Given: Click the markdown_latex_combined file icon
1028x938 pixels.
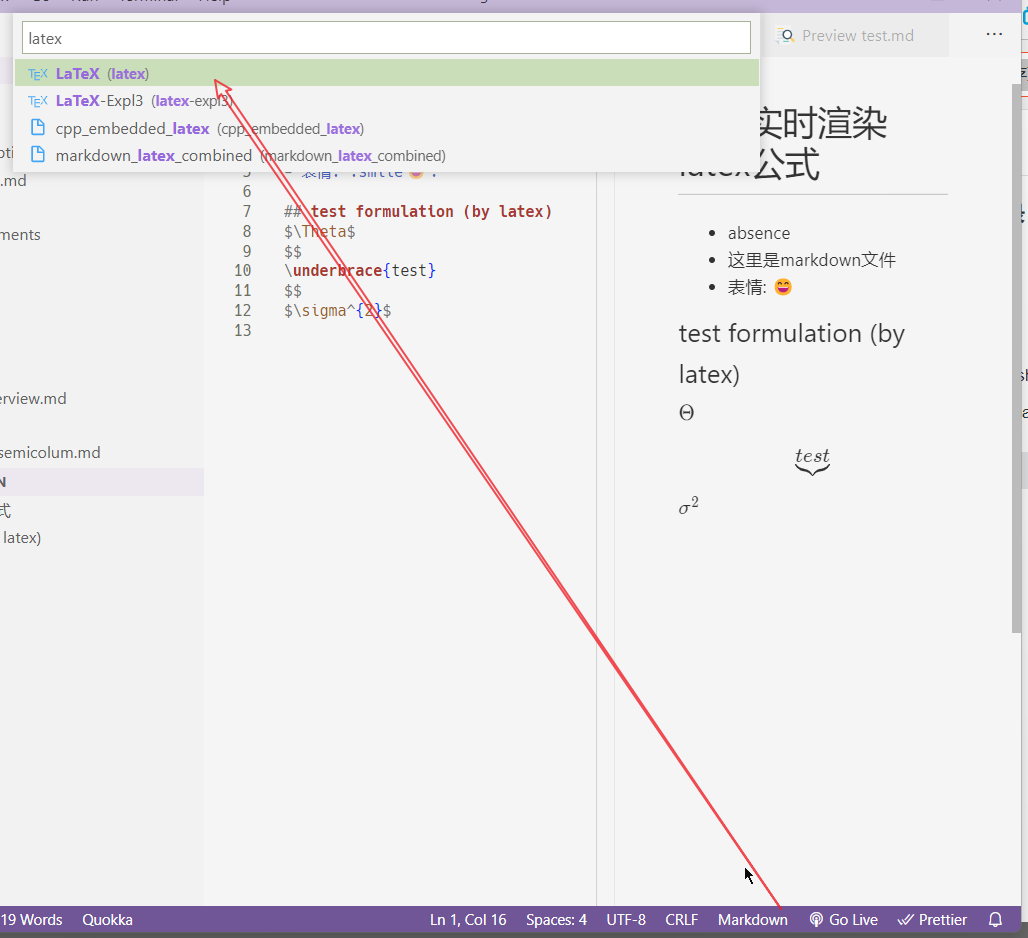Looking at the screenshot, I should (36, 156).
